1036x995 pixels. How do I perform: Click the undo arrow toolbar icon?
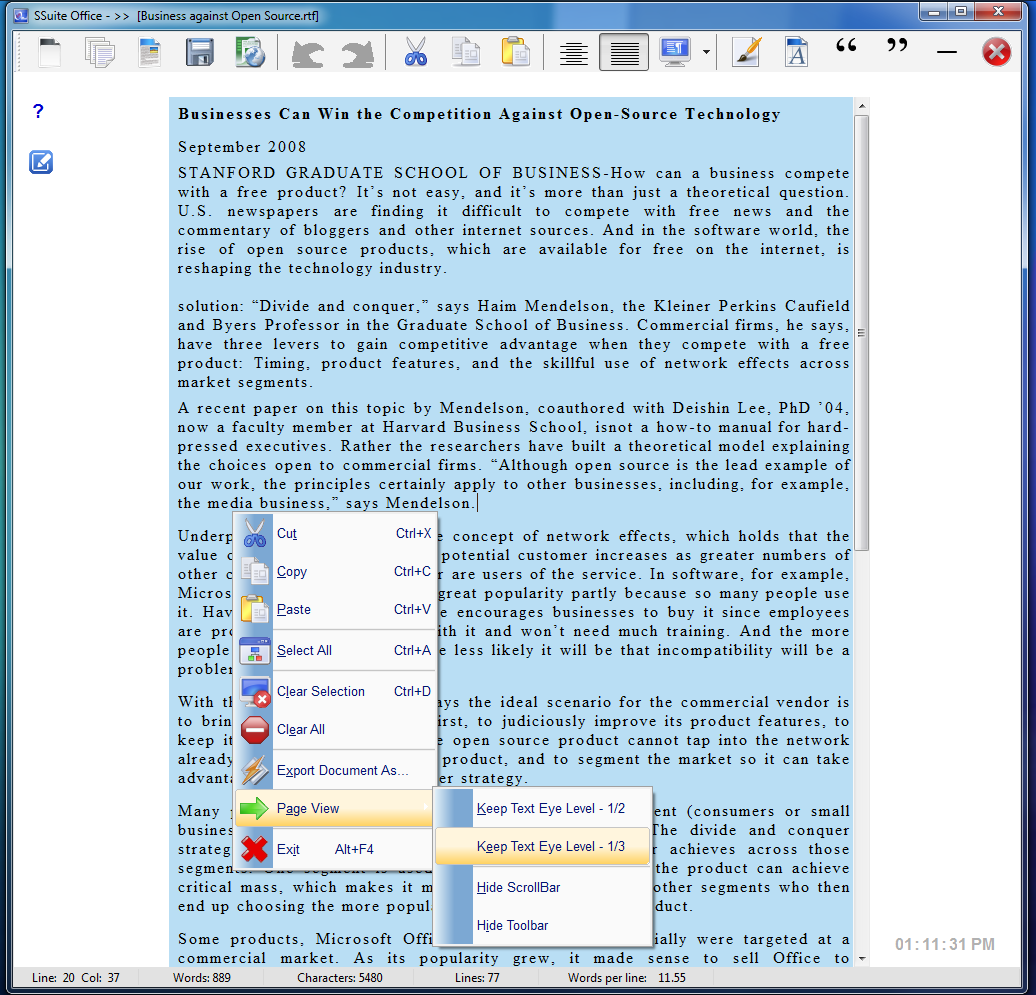coord(308,53)
